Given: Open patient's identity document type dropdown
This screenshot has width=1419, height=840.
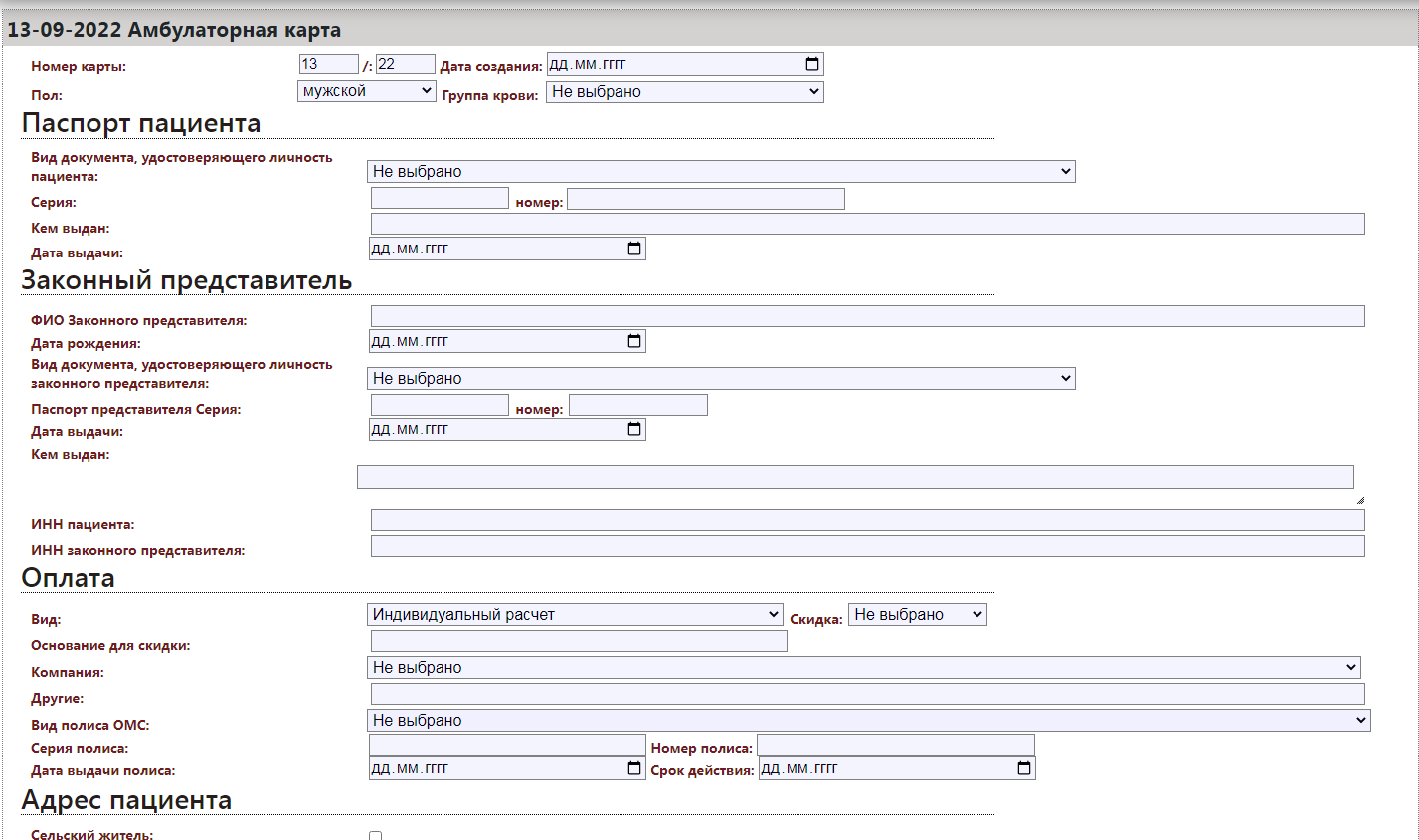Looking at the screenshot, I should [x=721, y=172].
